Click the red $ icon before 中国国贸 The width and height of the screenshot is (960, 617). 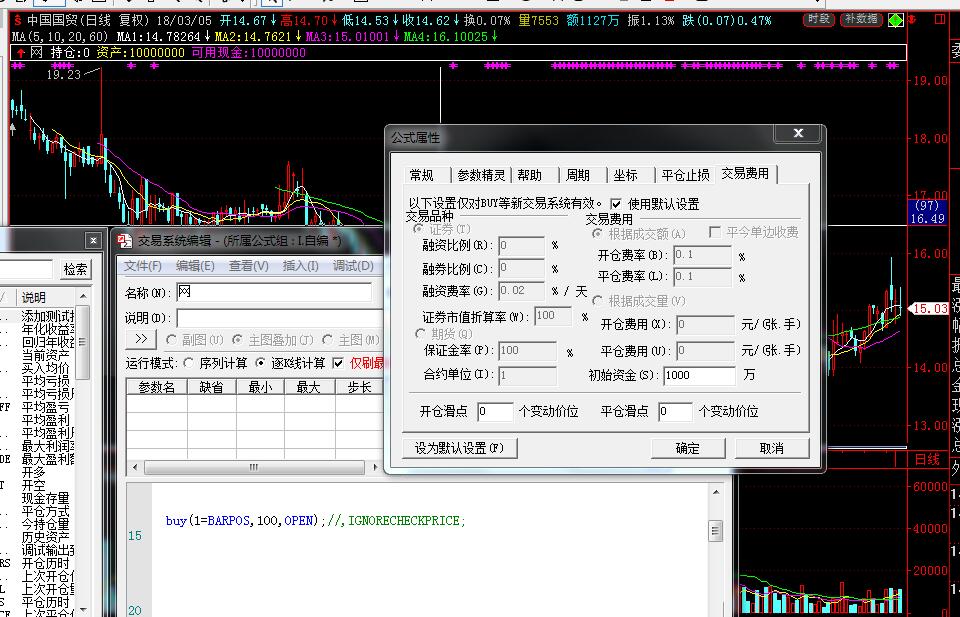(17, 20)
